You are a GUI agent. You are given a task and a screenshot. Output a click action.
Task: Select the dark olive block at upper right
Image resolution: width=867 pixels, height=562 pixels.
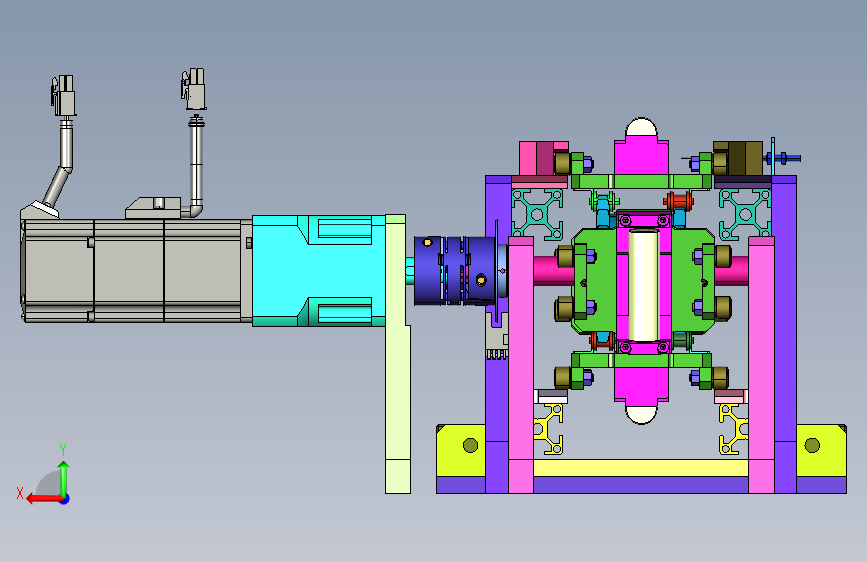point(739,158)
